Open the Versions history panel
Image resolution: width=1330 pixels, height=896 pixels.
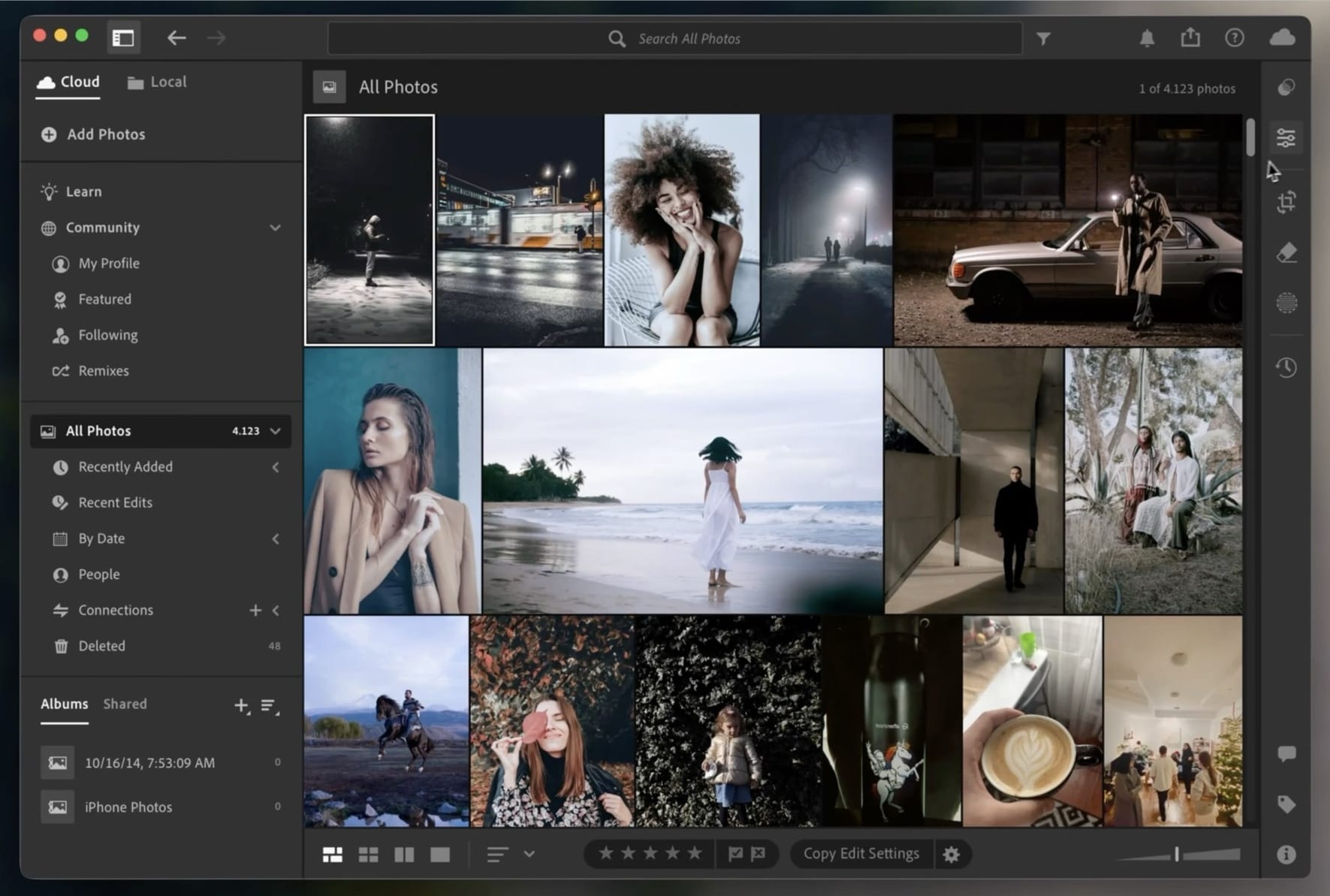[x=1286, y=368]
